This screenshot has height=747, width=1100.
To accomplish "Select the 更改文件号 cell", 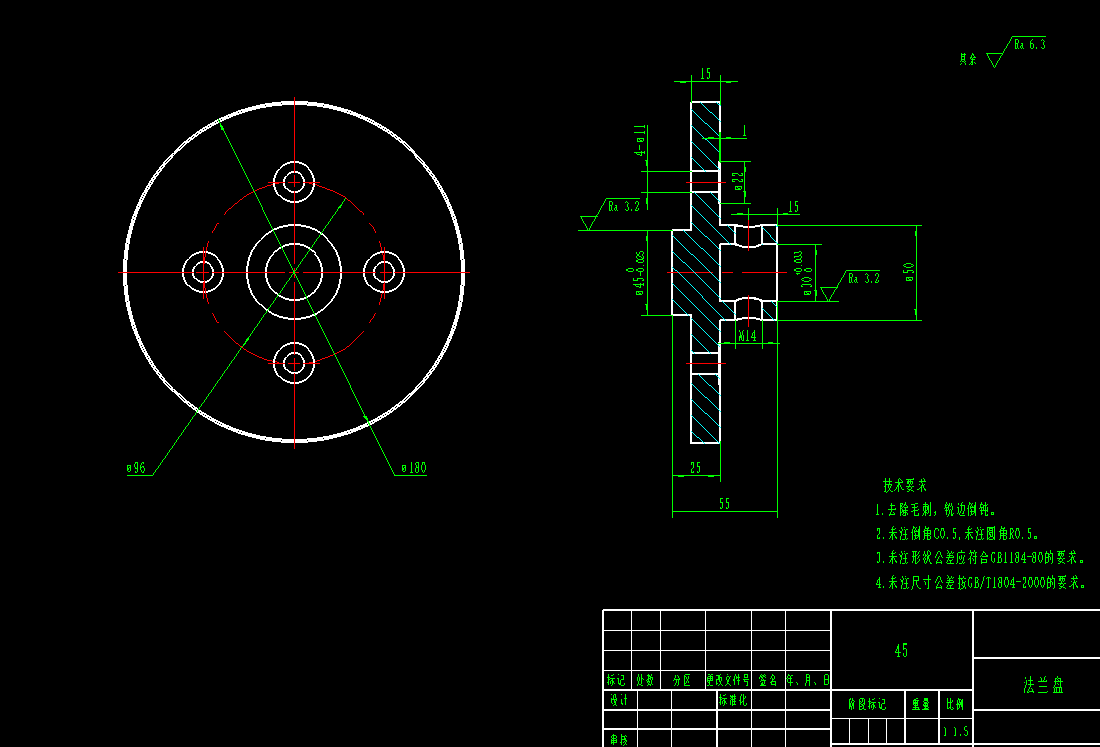I will [728, 680].
